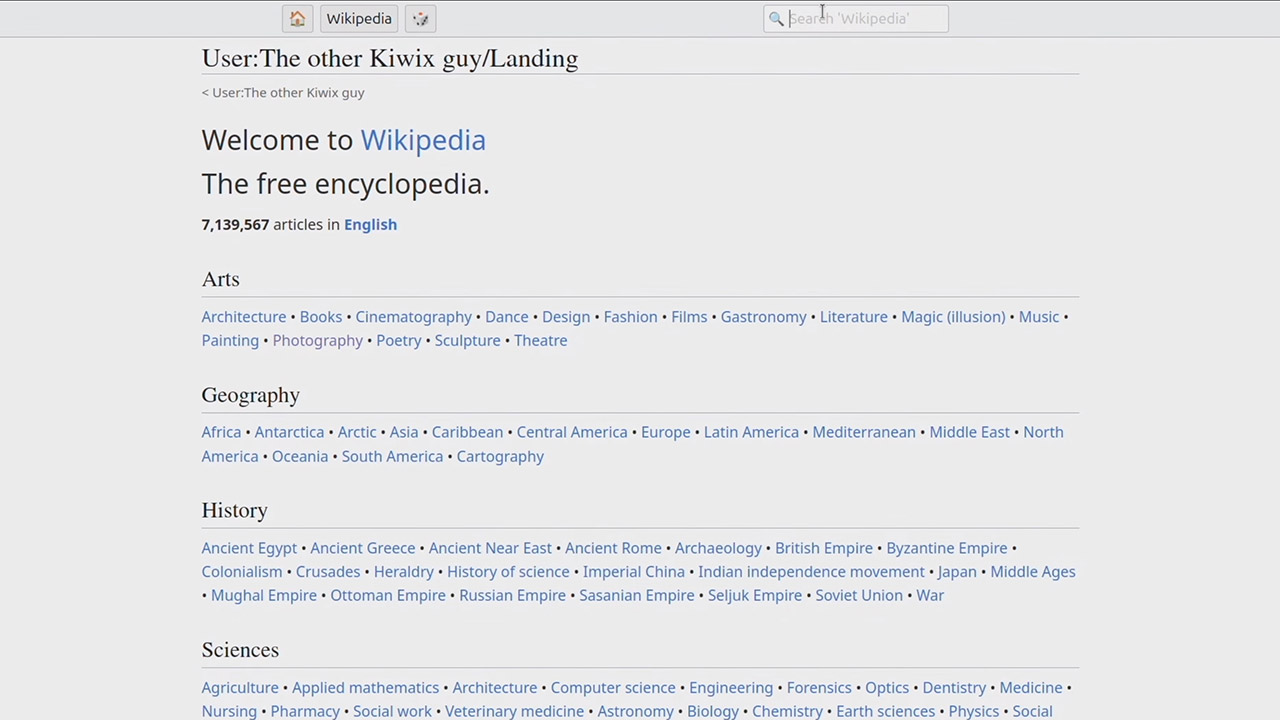Open the Indian independence movement link

[x=811, y=572]
